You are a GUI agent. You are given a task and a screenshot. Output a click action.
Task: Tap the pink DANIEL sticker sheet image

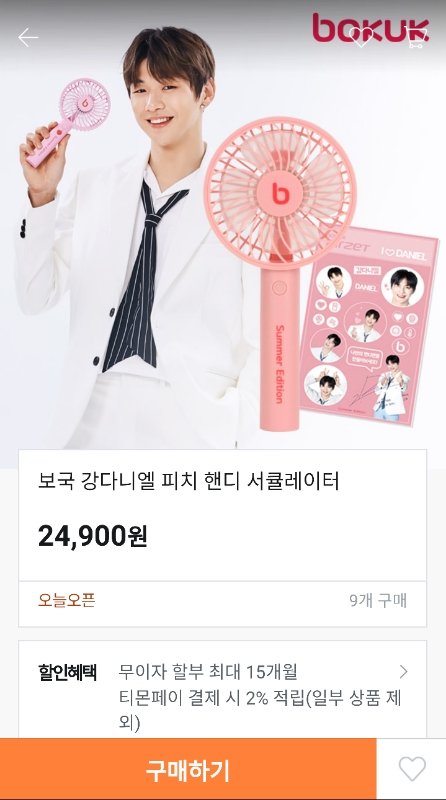pyautogui.click(x=369, y=328)
